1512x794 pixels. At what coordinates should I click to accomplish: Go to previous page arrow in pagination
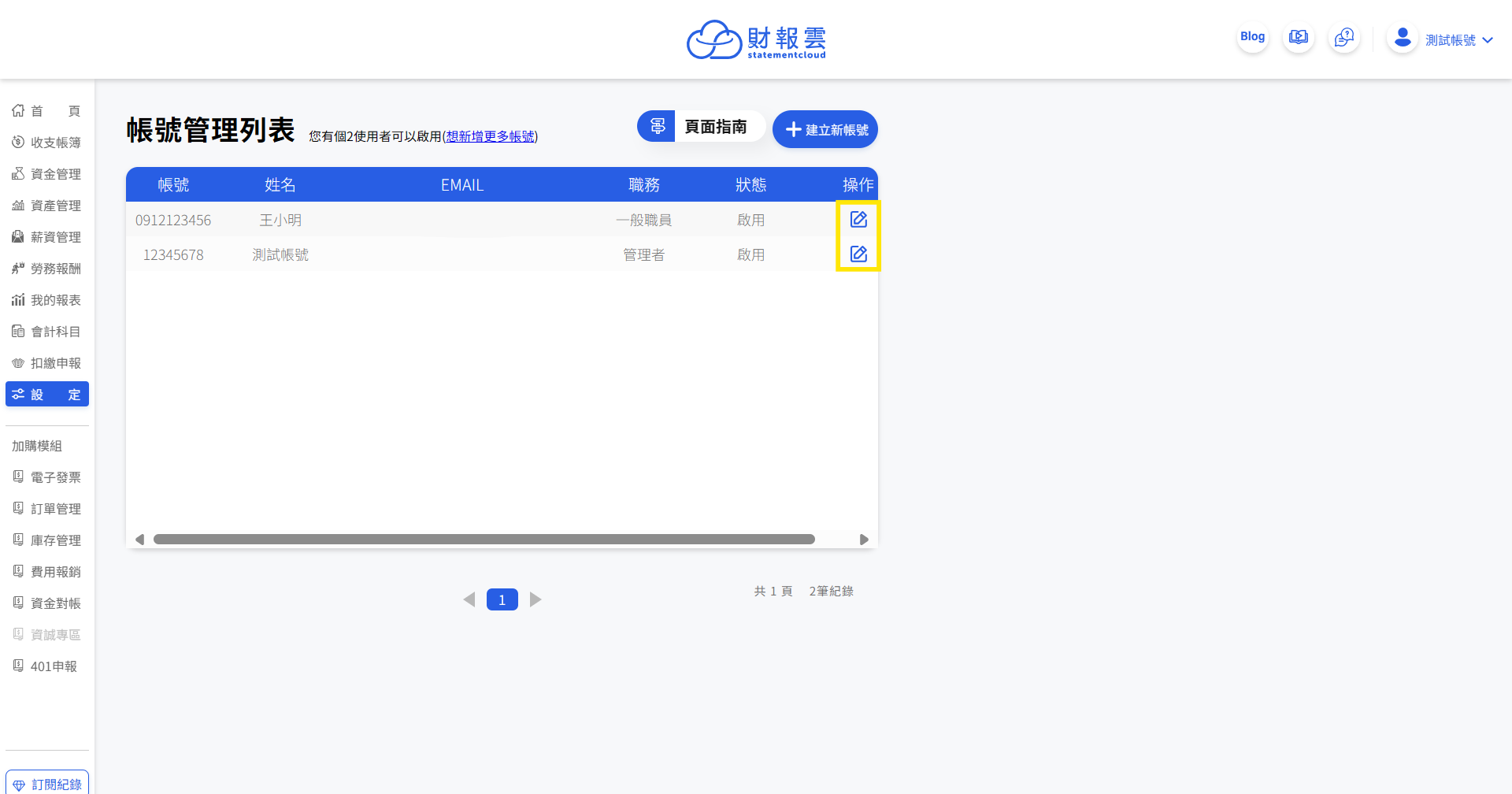click(469, 599)
